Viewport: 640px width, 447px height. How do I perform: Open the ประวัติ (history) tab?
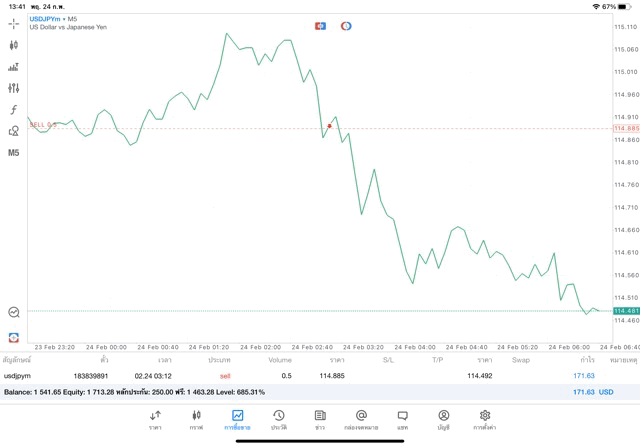coord(279,420)
